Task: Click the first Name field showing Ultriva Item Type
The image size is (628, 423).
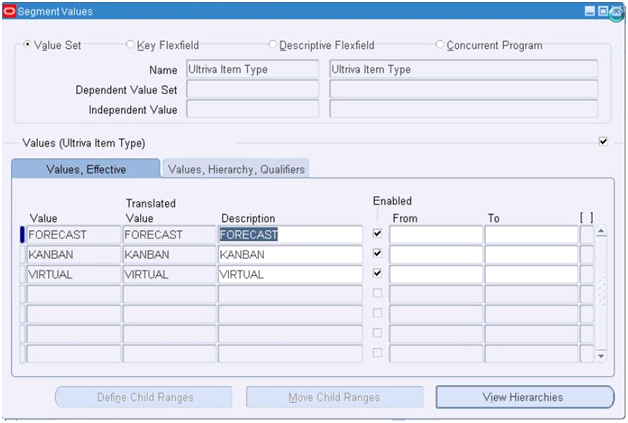Action: pyautogui.click(x=253, y=69)
